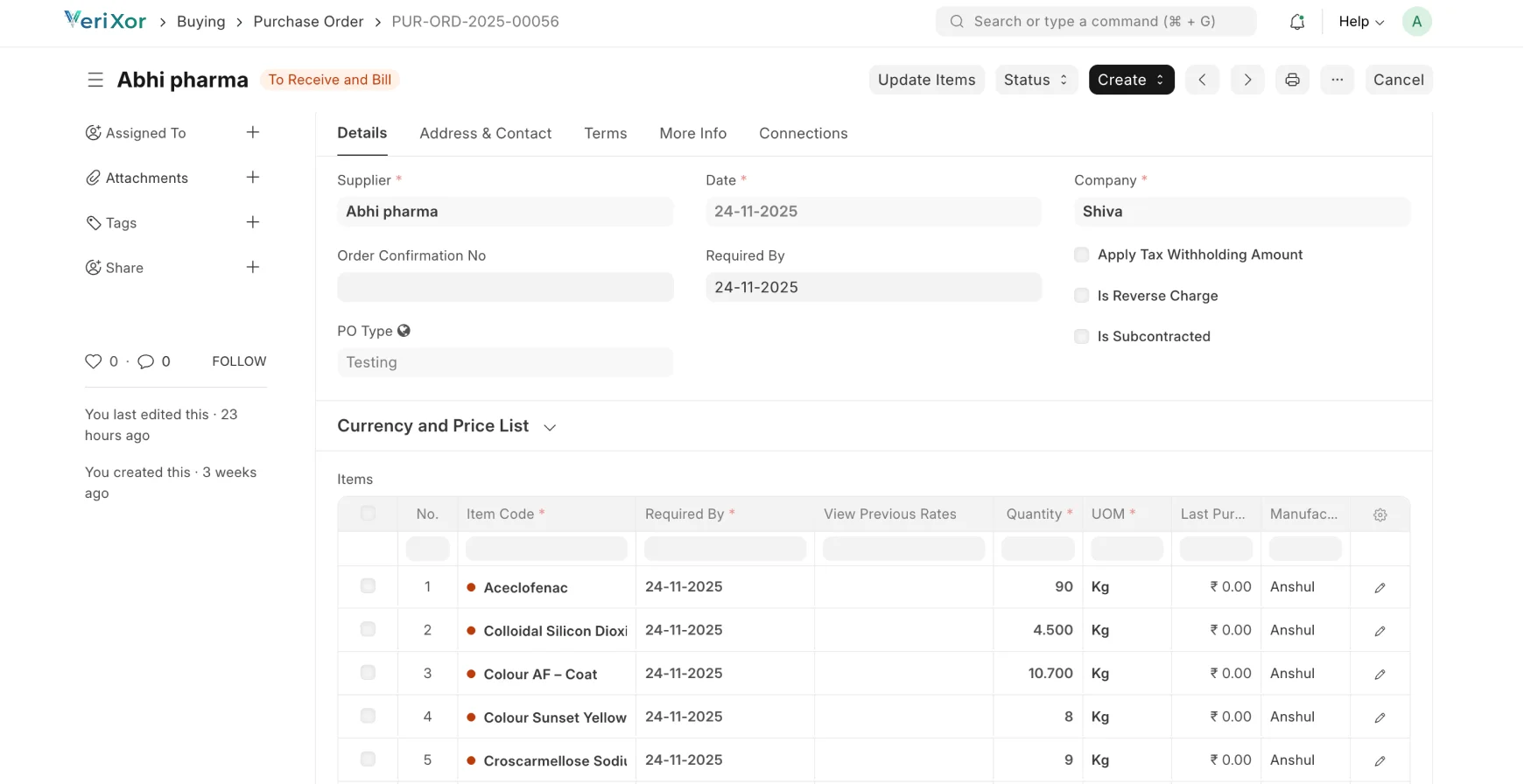
Task: Open the Status dropdown
Action: [x=1036, y=80]
